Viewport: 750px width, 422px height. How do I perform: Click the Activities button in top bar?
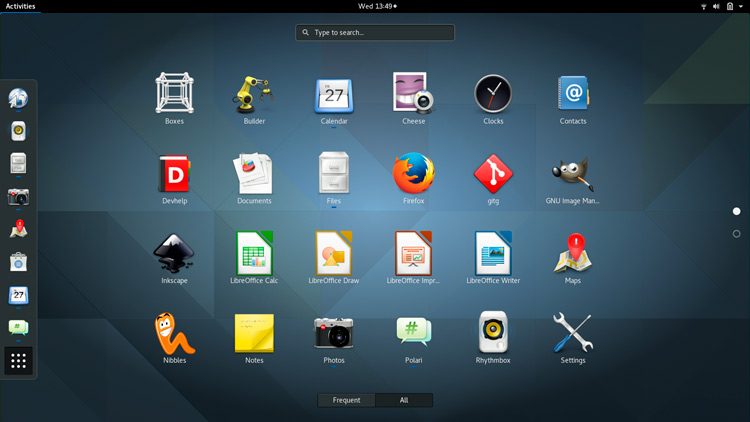(x=20, y=6)
